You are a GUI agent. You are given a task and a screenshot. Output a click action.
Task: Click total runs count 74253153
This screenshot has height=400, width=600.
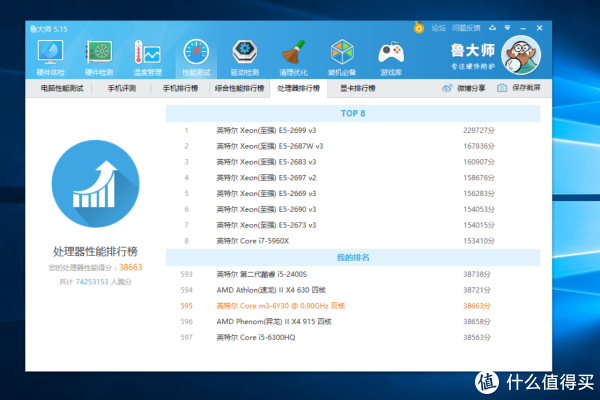pyautogui.click(x=92, y=282)
